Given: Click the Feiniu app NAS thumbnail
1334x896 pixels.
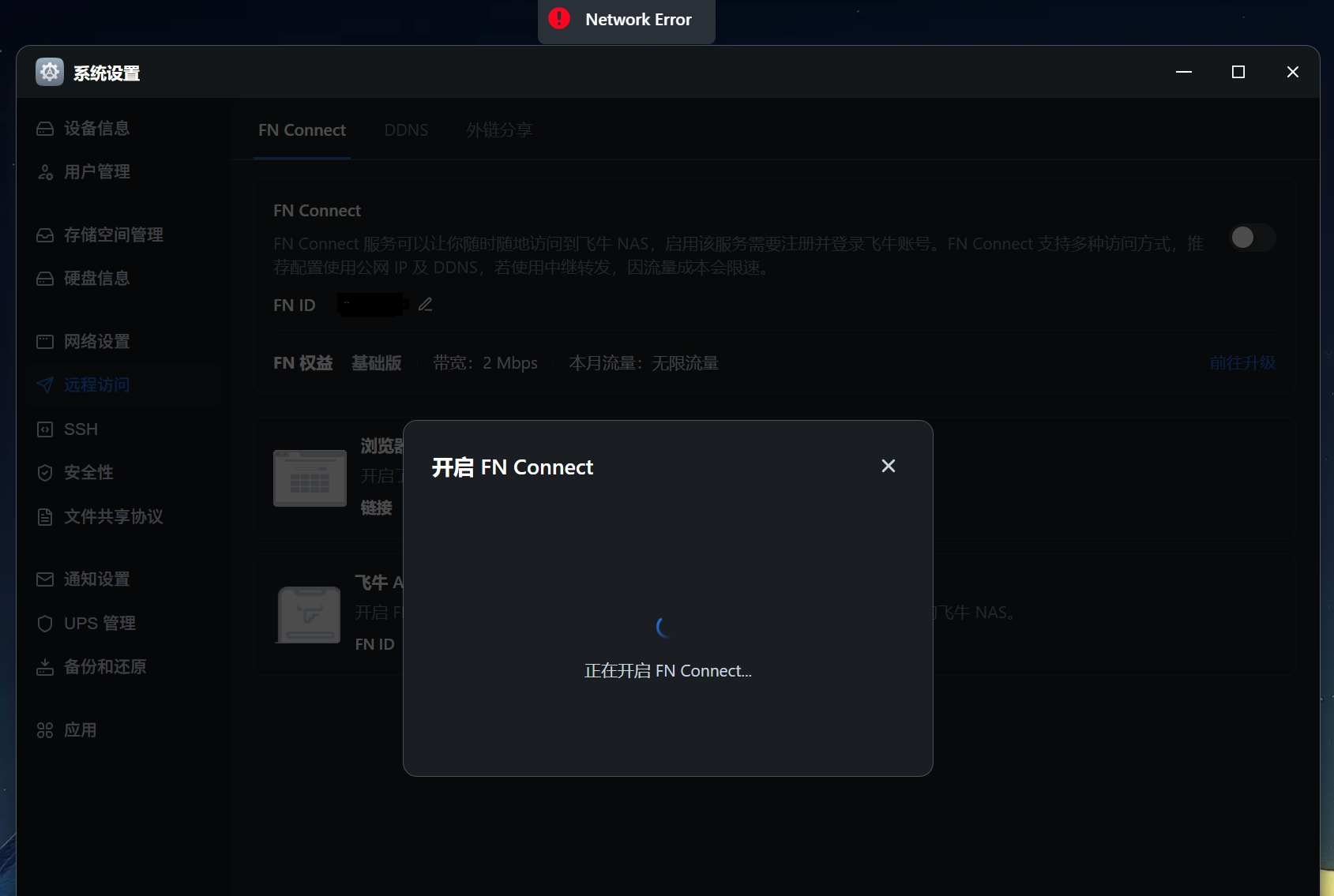Looking at the screenshot, I should [x=309, y=615].
